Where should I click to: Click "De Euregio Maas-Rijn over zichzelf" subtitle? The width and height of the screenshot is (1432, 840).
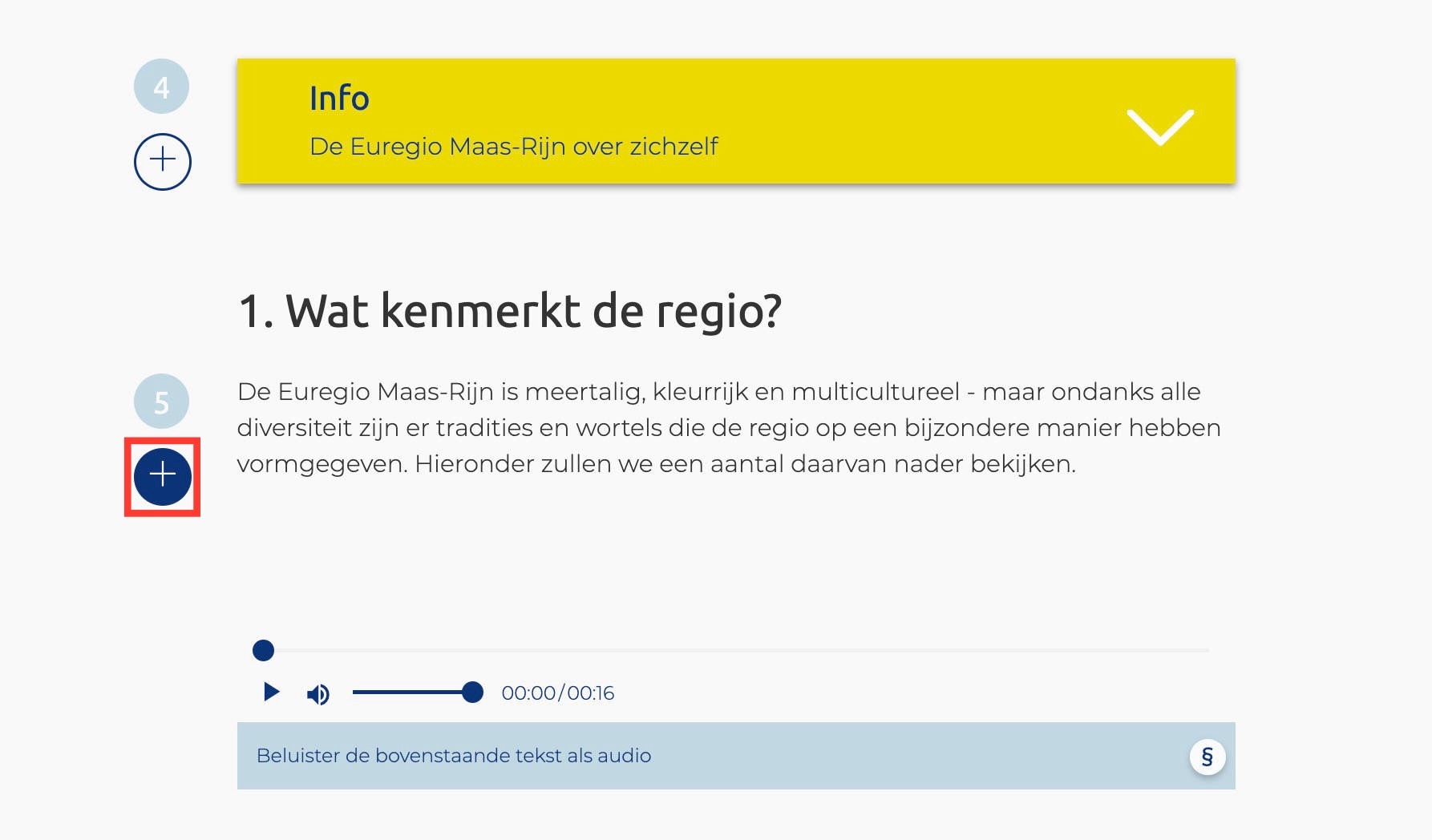(x=513, y=147)
